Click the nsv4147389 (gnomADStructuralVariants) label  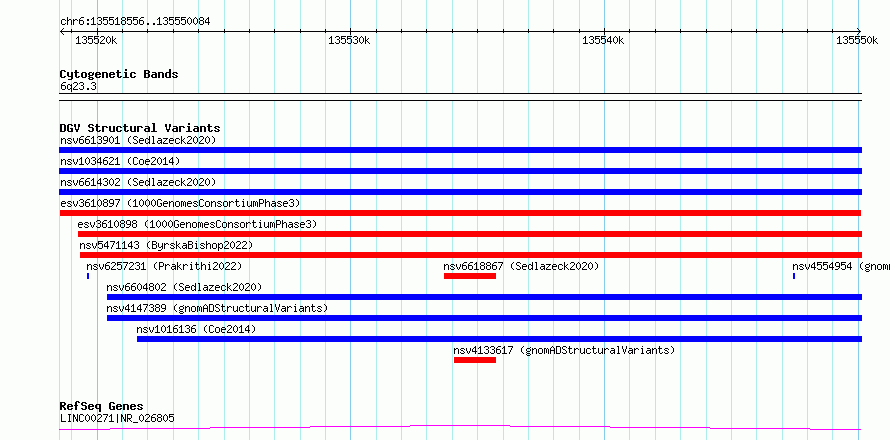point(217,308)
